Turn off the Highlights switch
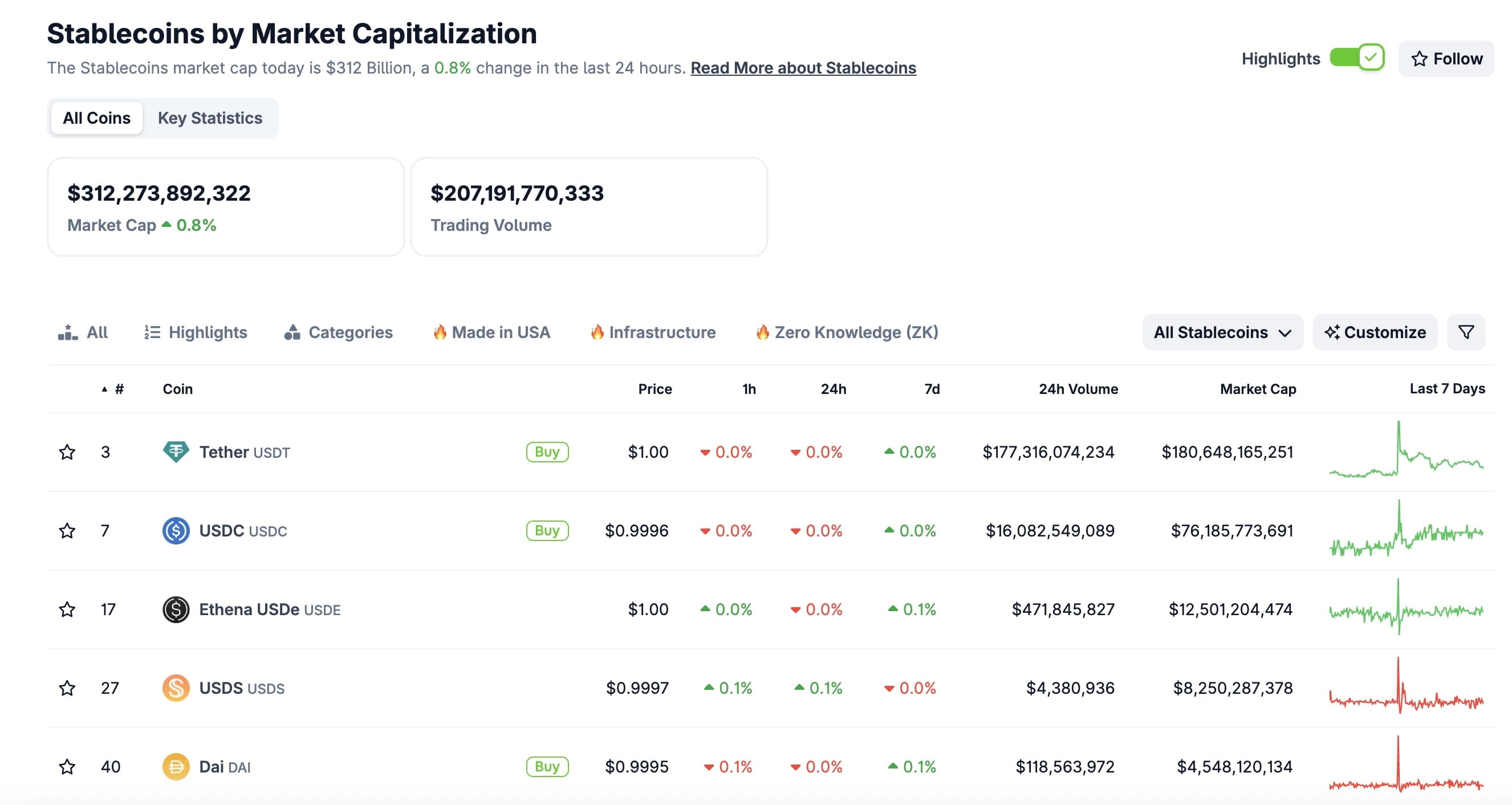Image resolution: width=1512 pixels, height=805 pixels. coord(1356,58)
